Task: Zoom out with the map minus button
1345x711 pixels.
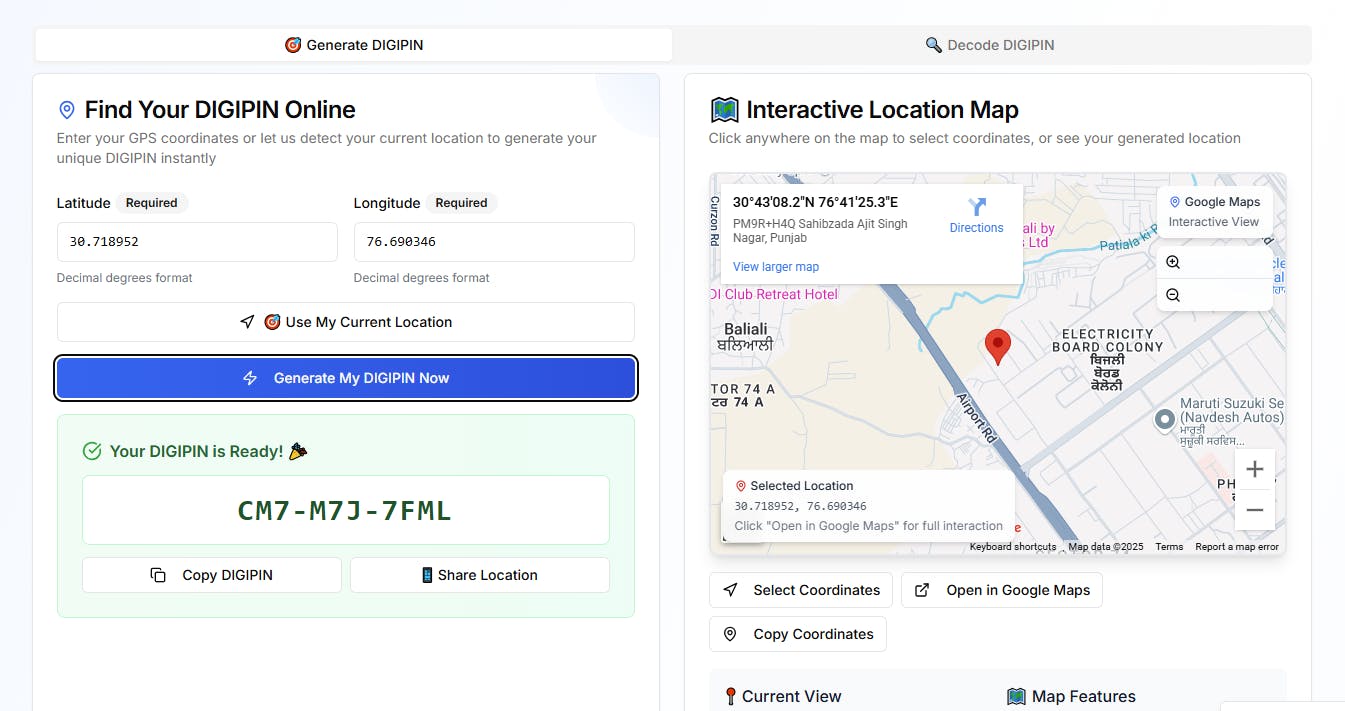Action: coord(1255,510)
